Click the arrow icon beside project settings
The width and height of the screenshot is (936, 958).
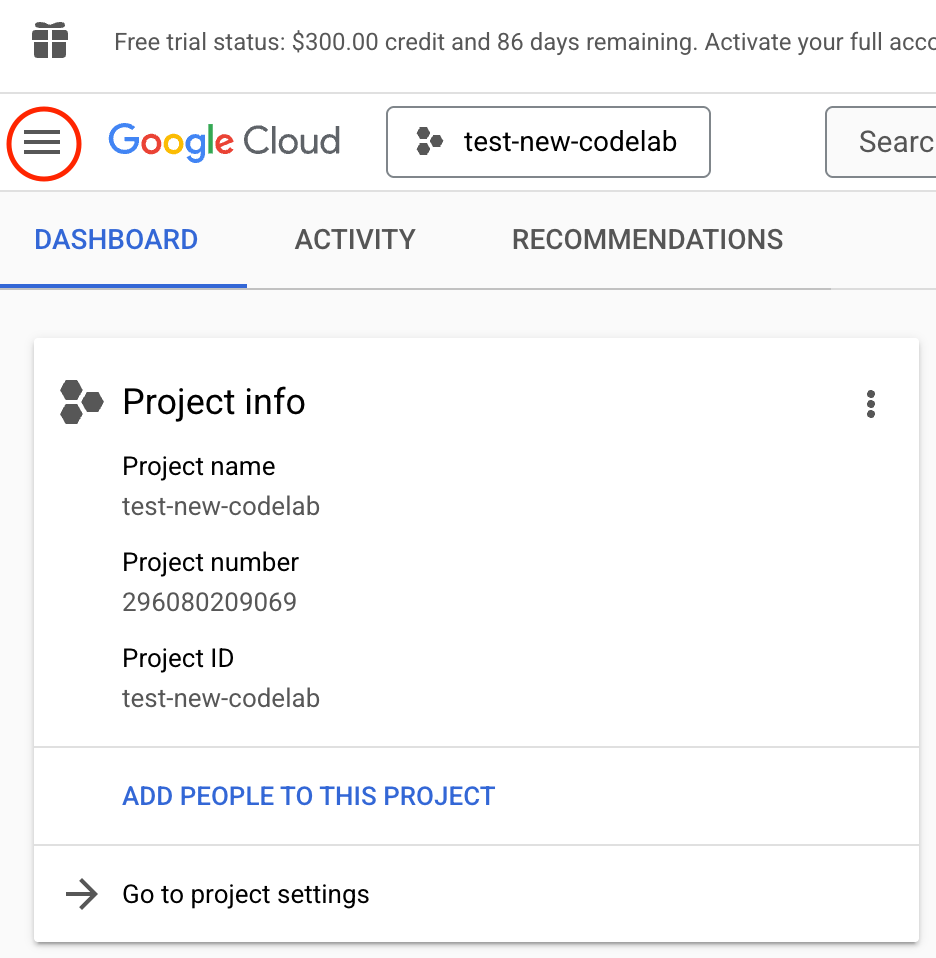[81, 894]
